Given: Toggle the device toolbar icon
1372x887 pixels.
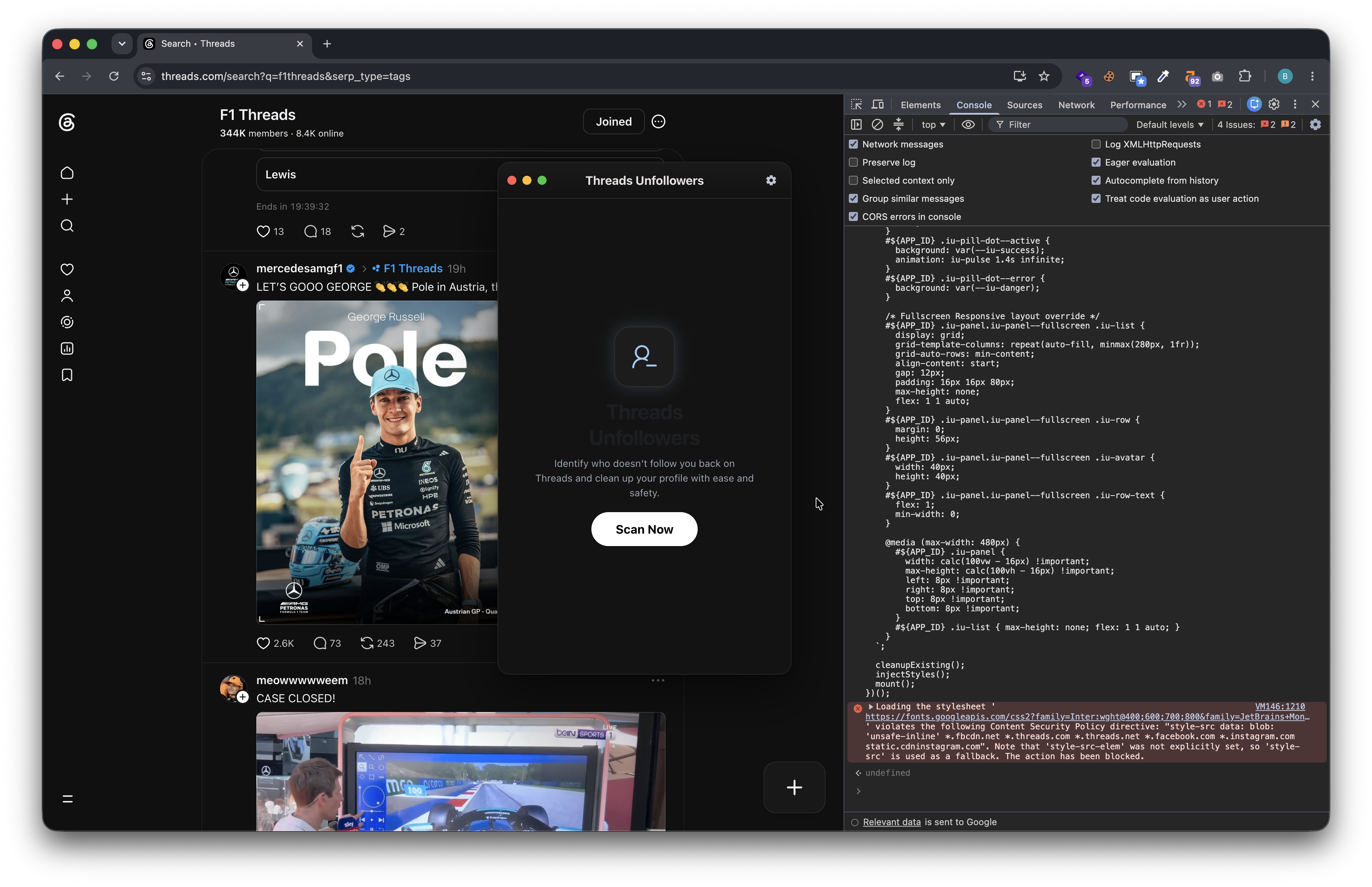Looking at the screenshot, I should coord(877,104).
